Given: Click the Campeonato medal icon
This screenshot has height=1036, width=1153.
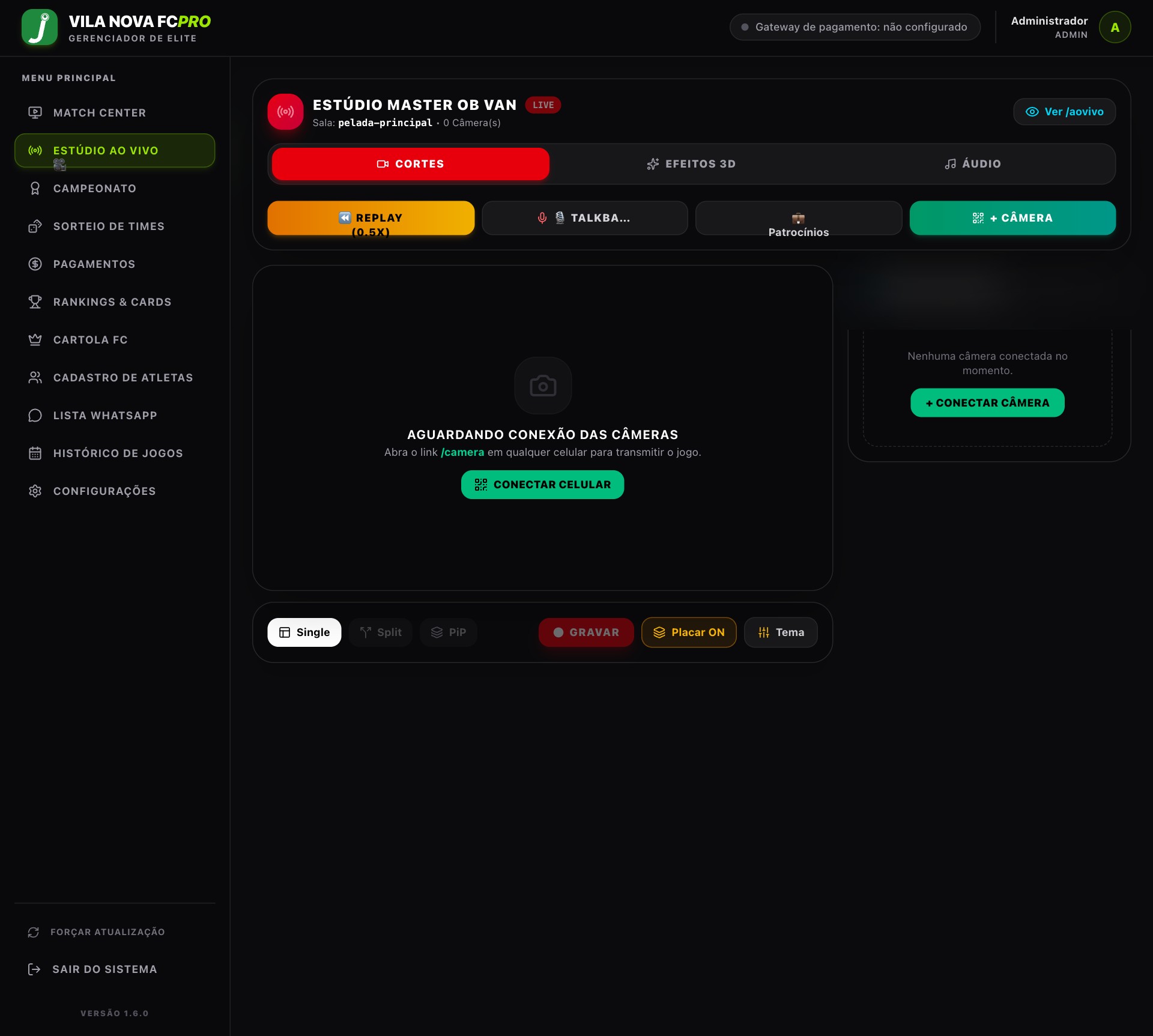Looking at the screenshot, I should point(35,189).
